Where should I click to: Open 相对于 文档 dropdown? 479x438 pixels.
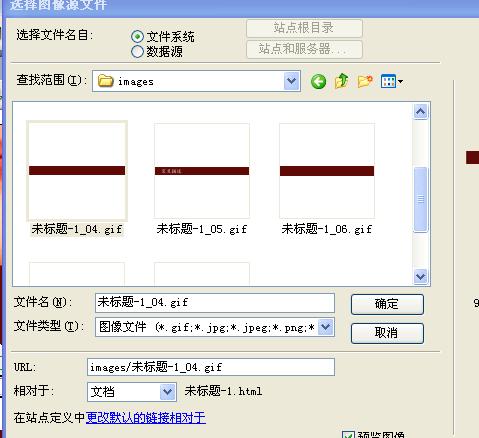(x=167, y=392)
